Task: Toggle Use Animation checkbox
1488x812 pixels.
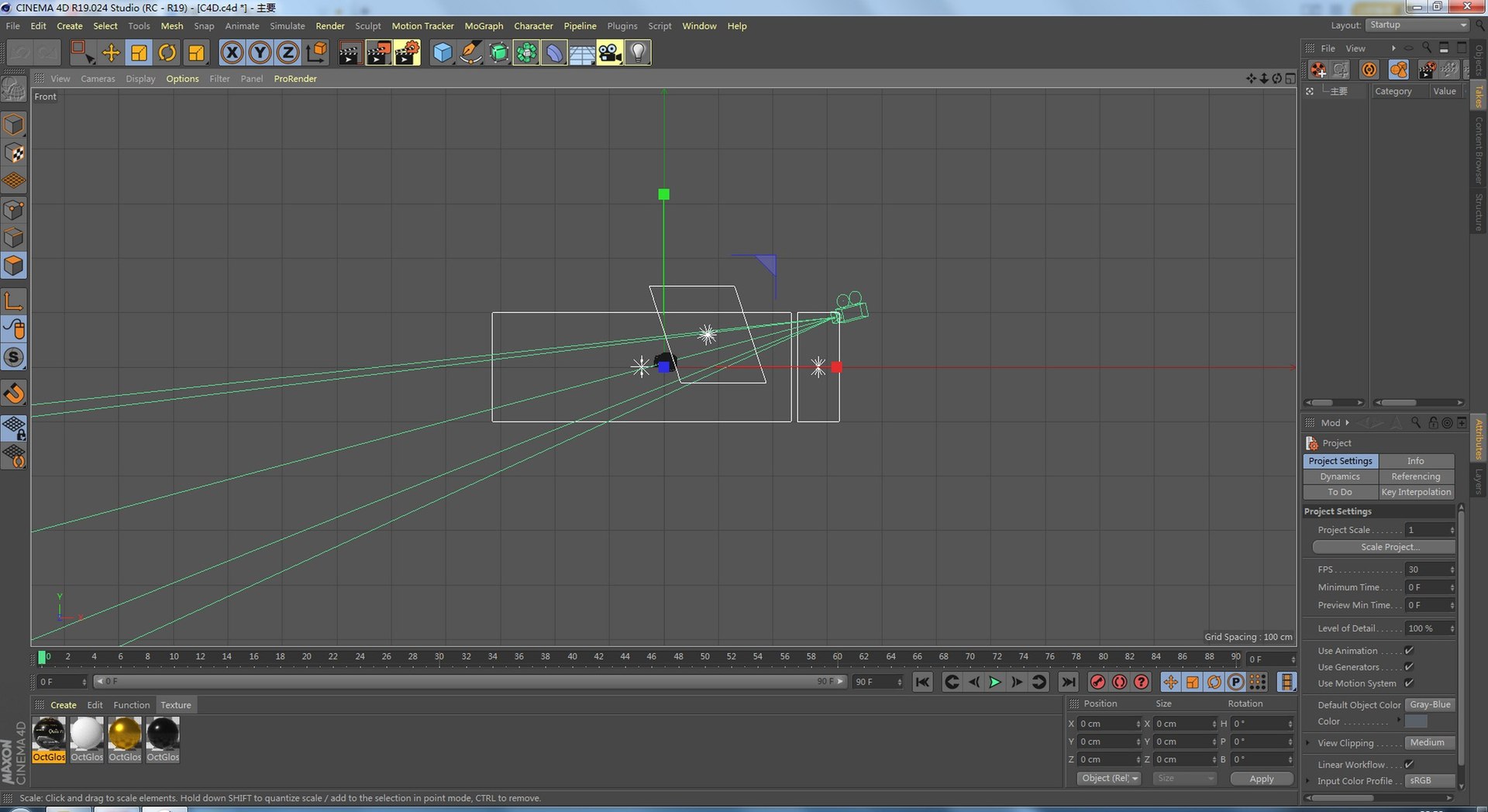Action: tap(1409, 651)
